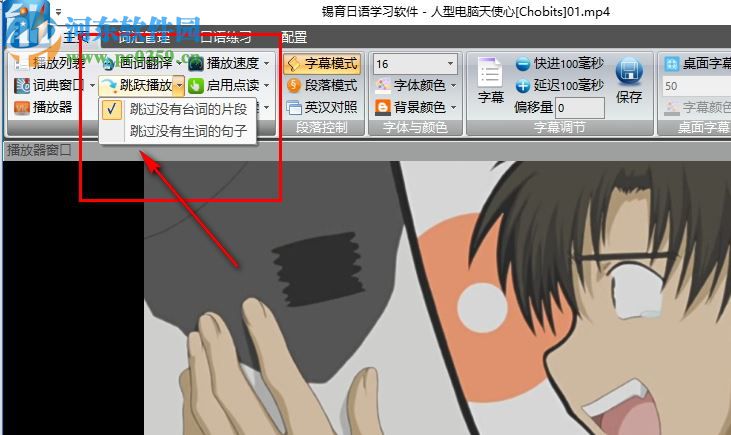Open the 播放列表 playlist panel
This screenshot has height=435, width=731.
49,63
